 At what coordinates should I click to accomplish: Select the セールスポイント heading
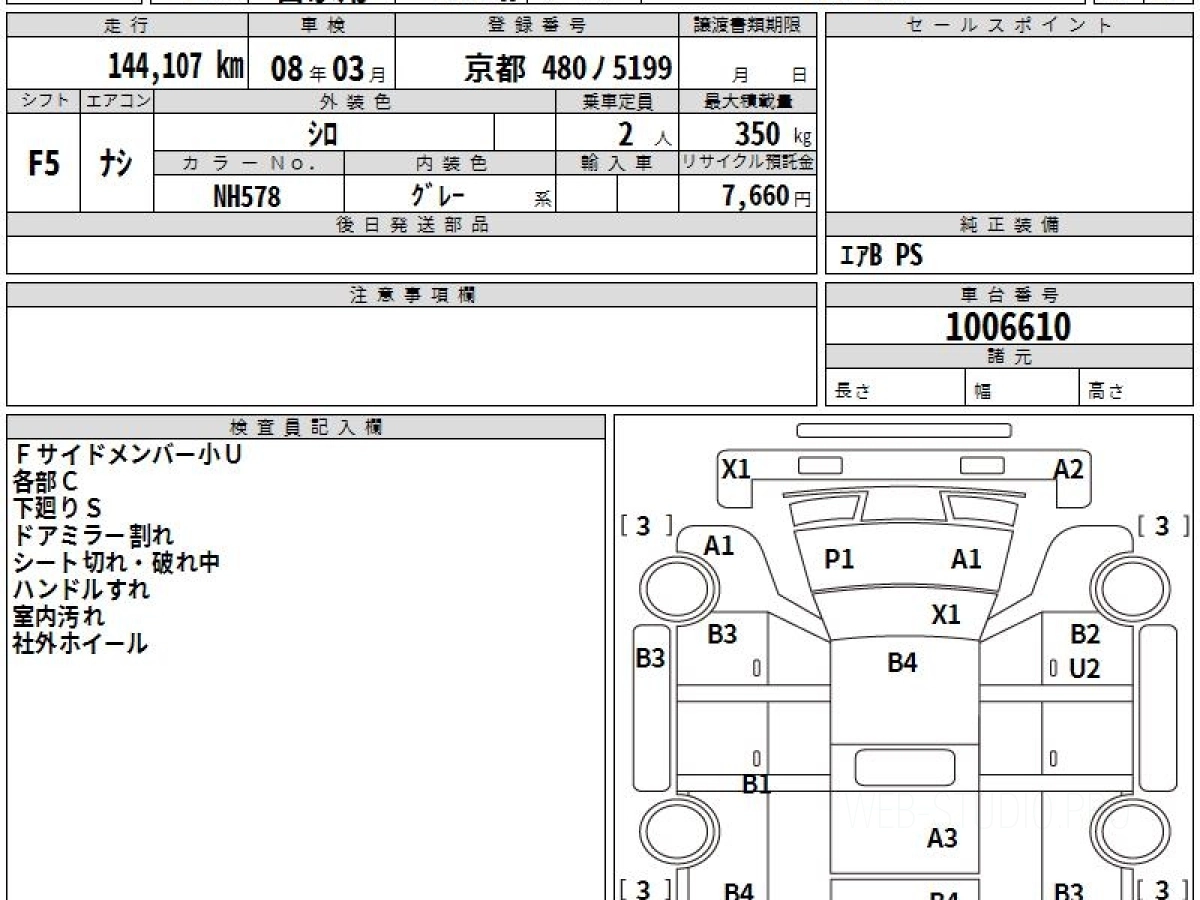[1009, 26]
